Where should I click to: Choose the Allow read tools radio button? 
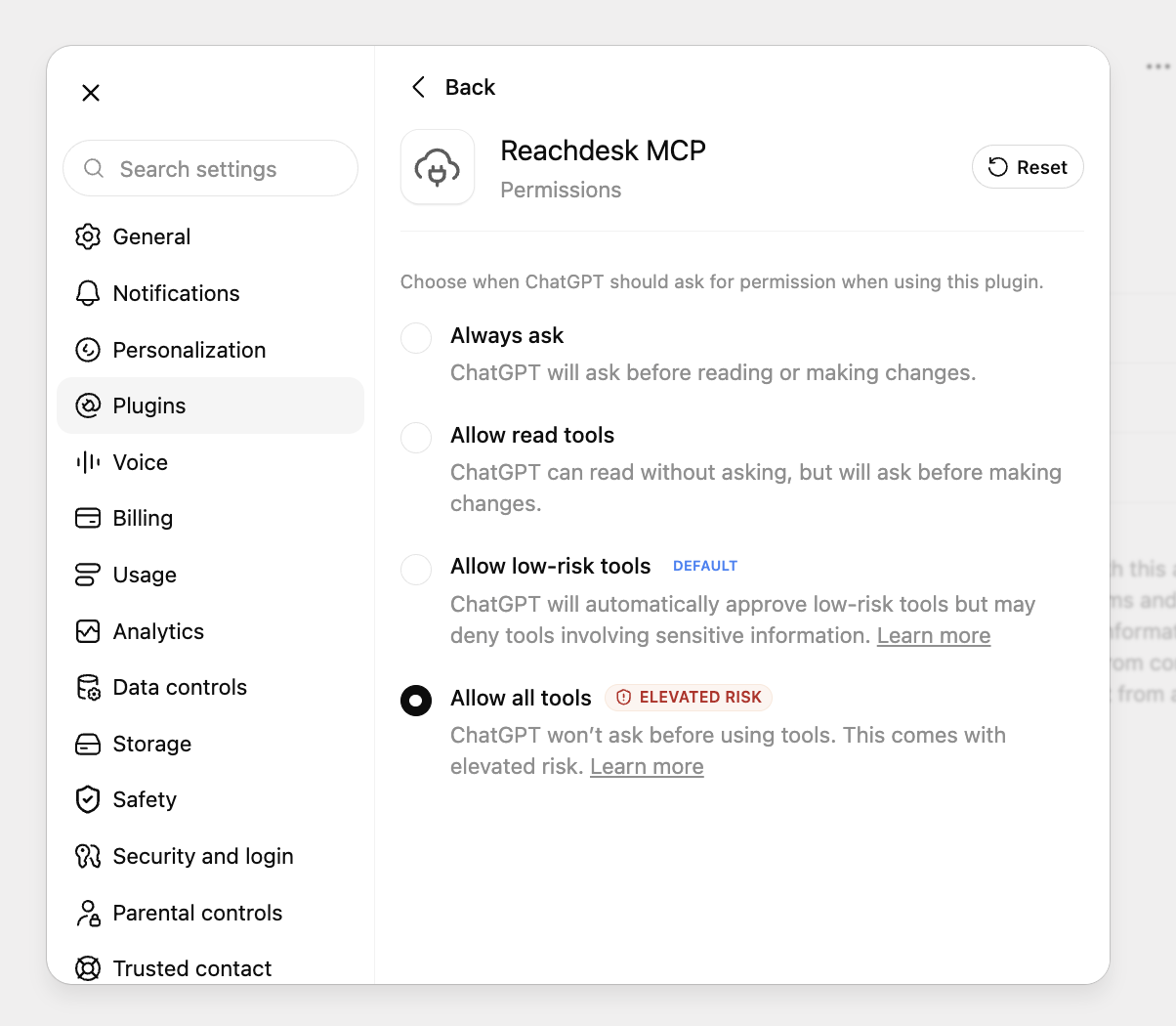[x=416, y=438]
